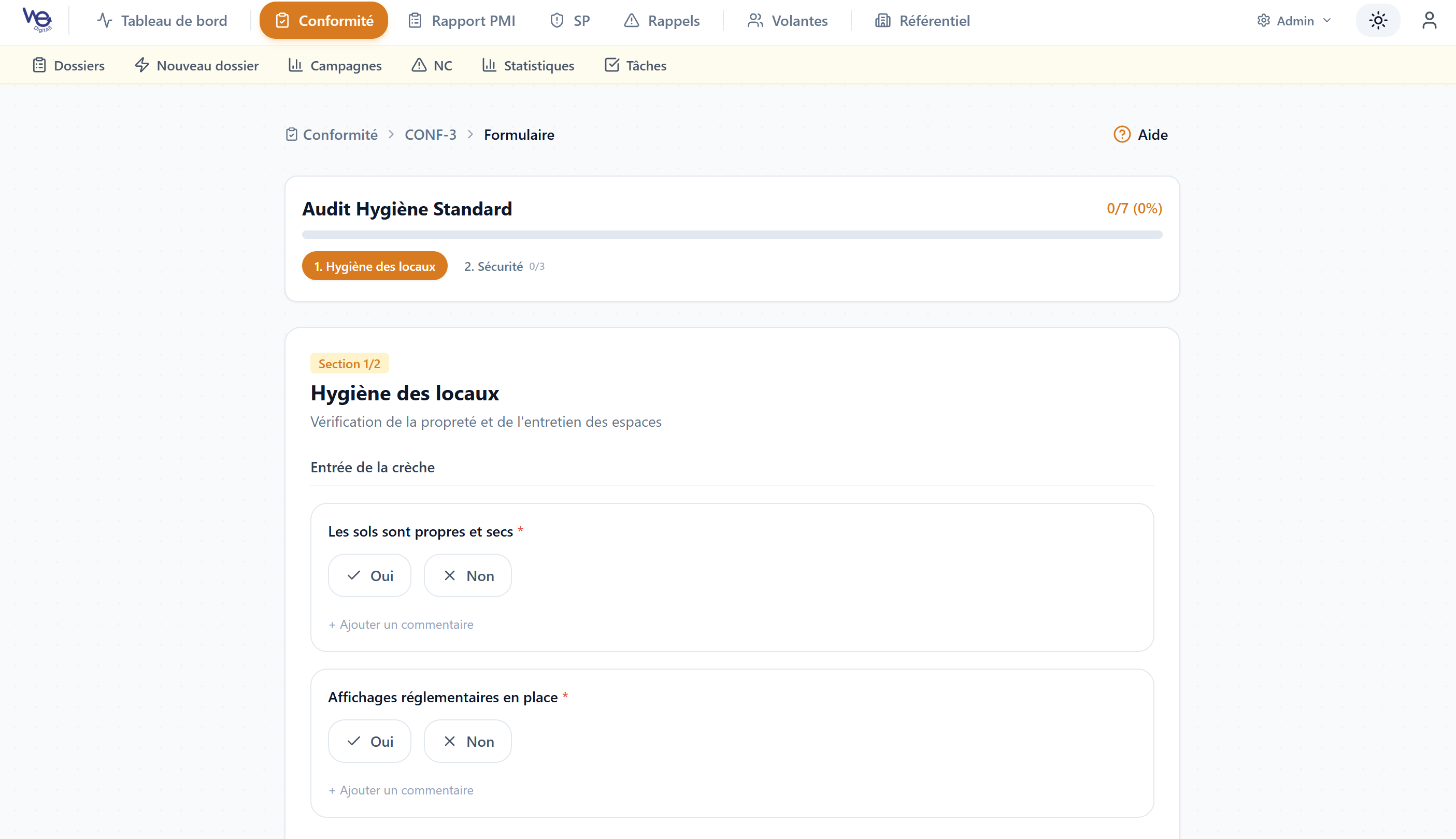
Task: Click the Audit Hygiène Standard title
Action: pos(407,209)
